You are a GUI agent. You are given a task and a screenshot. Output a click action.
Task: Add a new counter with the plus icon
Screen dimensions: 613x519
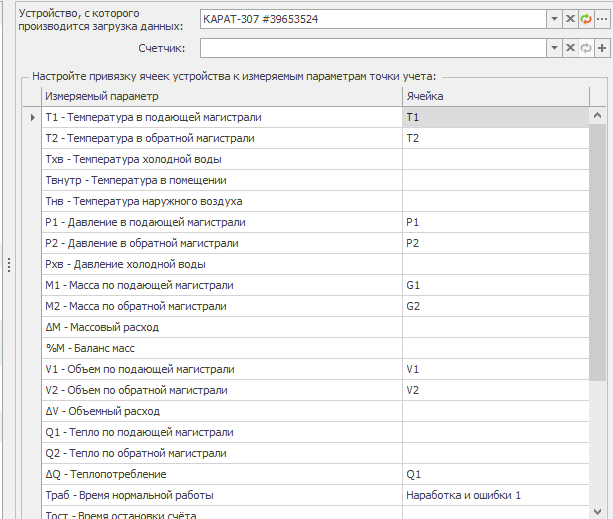pyautogui.click(x=601, y=48)
